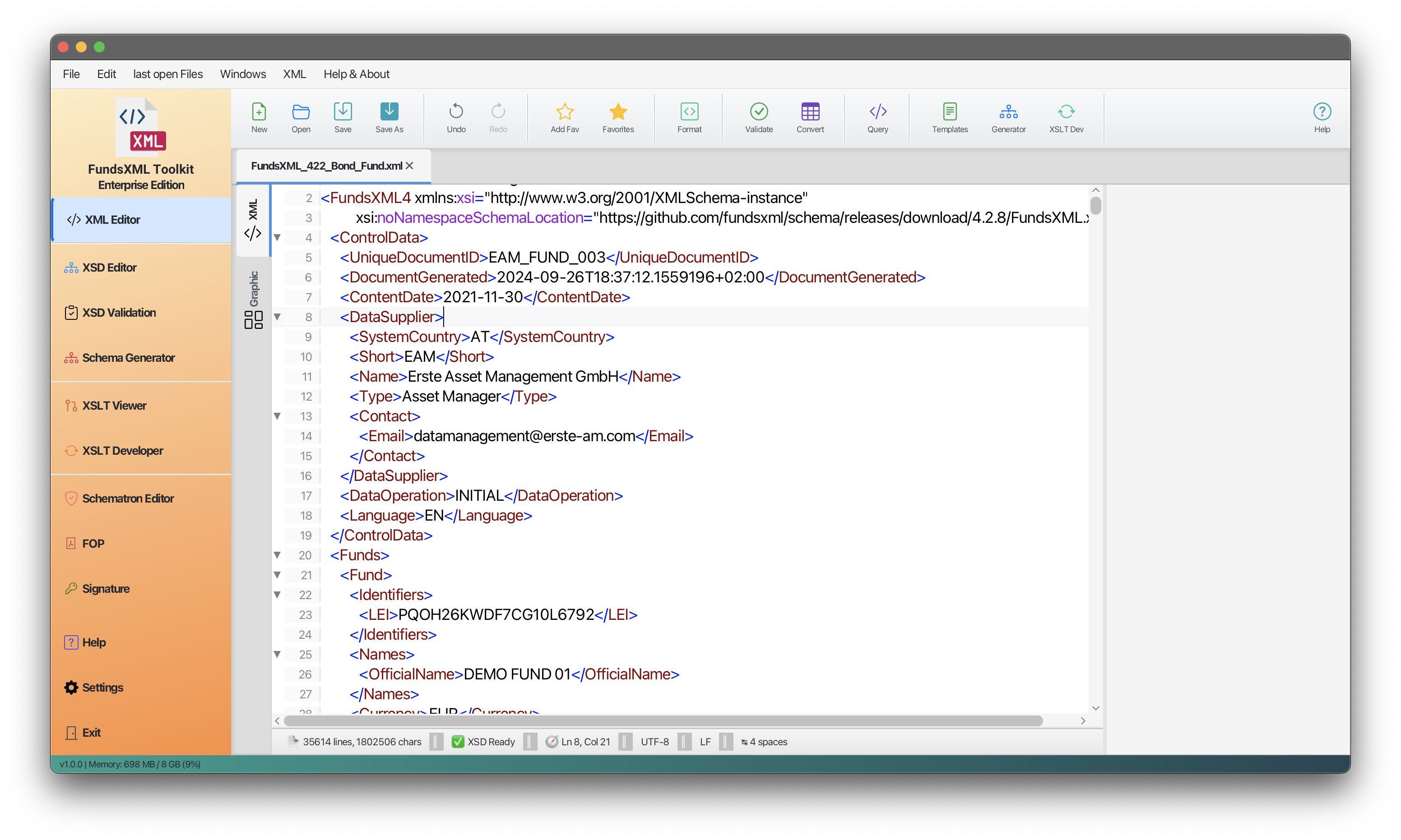Click the XSD Ready status indicator
This screenshot has height=840, width=1401.
[x=483, y=742]
